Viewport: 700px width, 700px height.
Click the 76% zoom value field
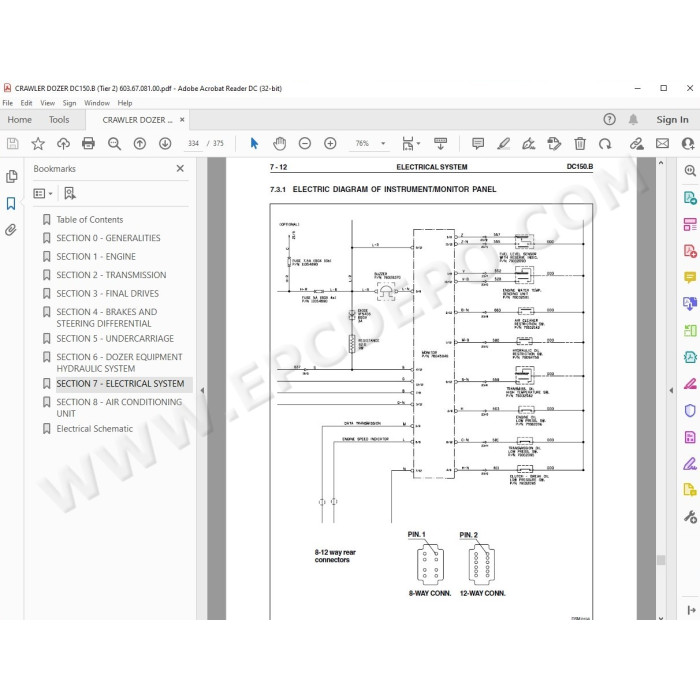tap(362, 143)
